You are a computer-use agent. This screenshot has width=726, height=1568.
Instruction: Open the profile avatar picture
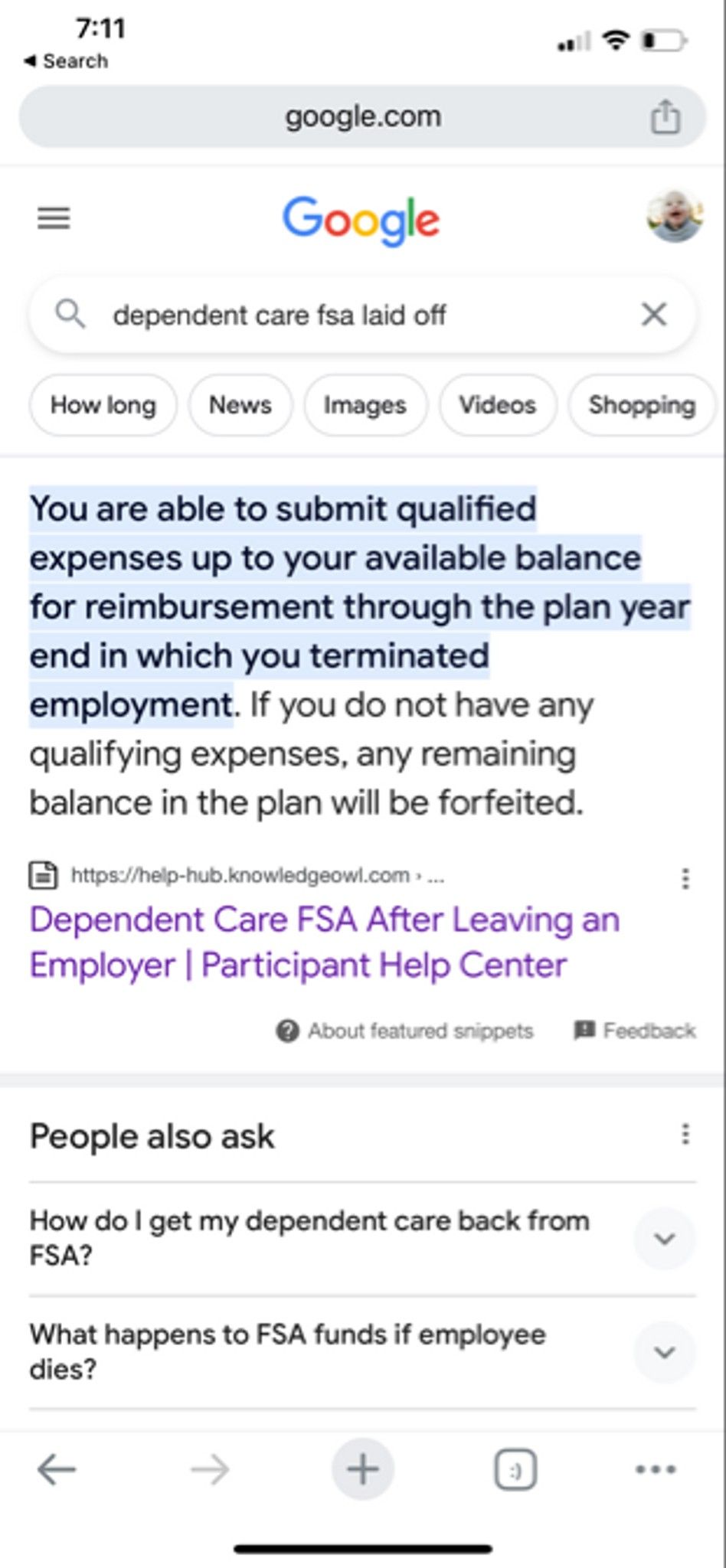(674, 217)
